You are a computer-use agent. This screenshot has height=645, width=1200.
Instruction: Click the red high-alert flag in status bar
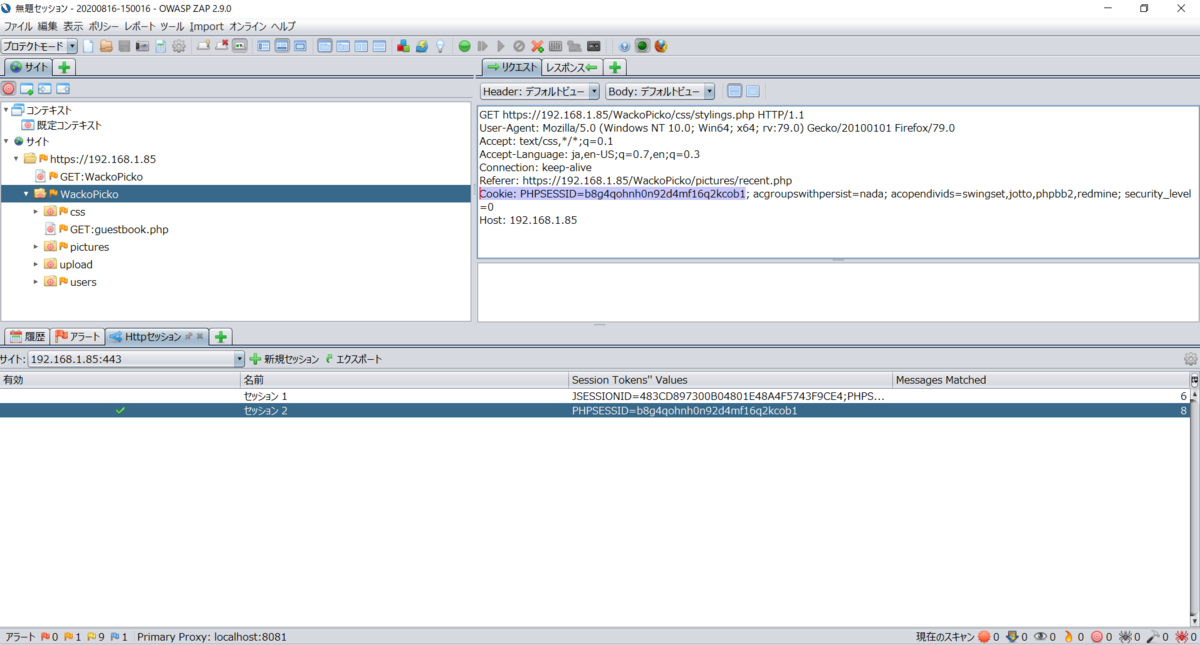45,637
